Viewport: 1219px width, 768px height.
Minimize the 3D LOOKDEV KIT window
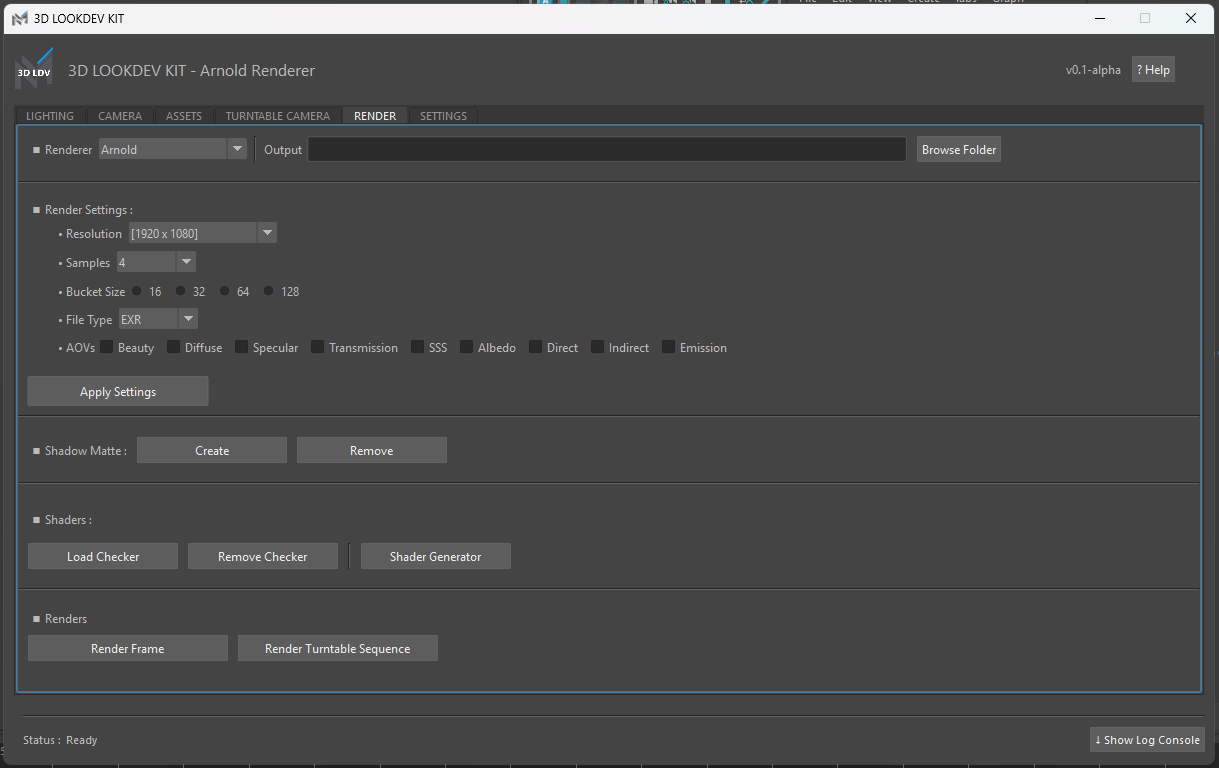tap(1100, 18)
